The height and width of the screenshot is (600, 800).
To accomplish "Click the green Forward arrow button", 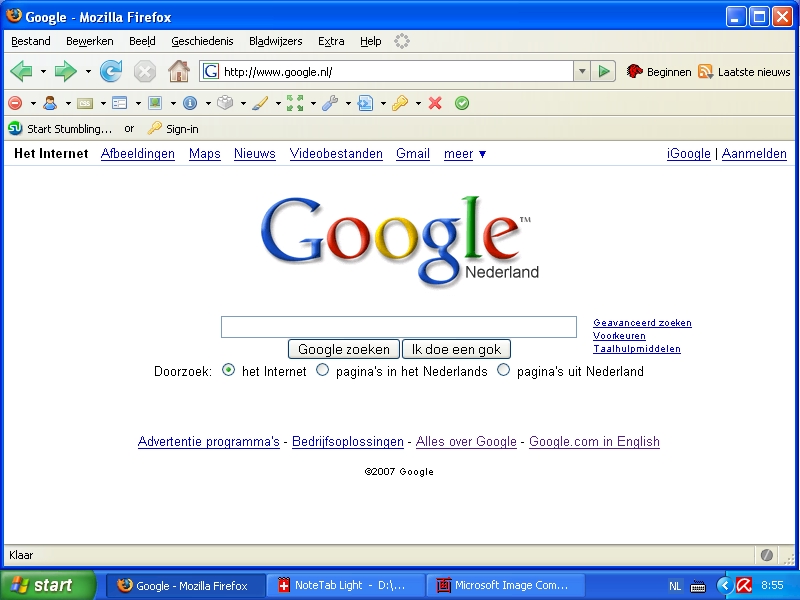I will pyautogui.click(x=66, y=71).
